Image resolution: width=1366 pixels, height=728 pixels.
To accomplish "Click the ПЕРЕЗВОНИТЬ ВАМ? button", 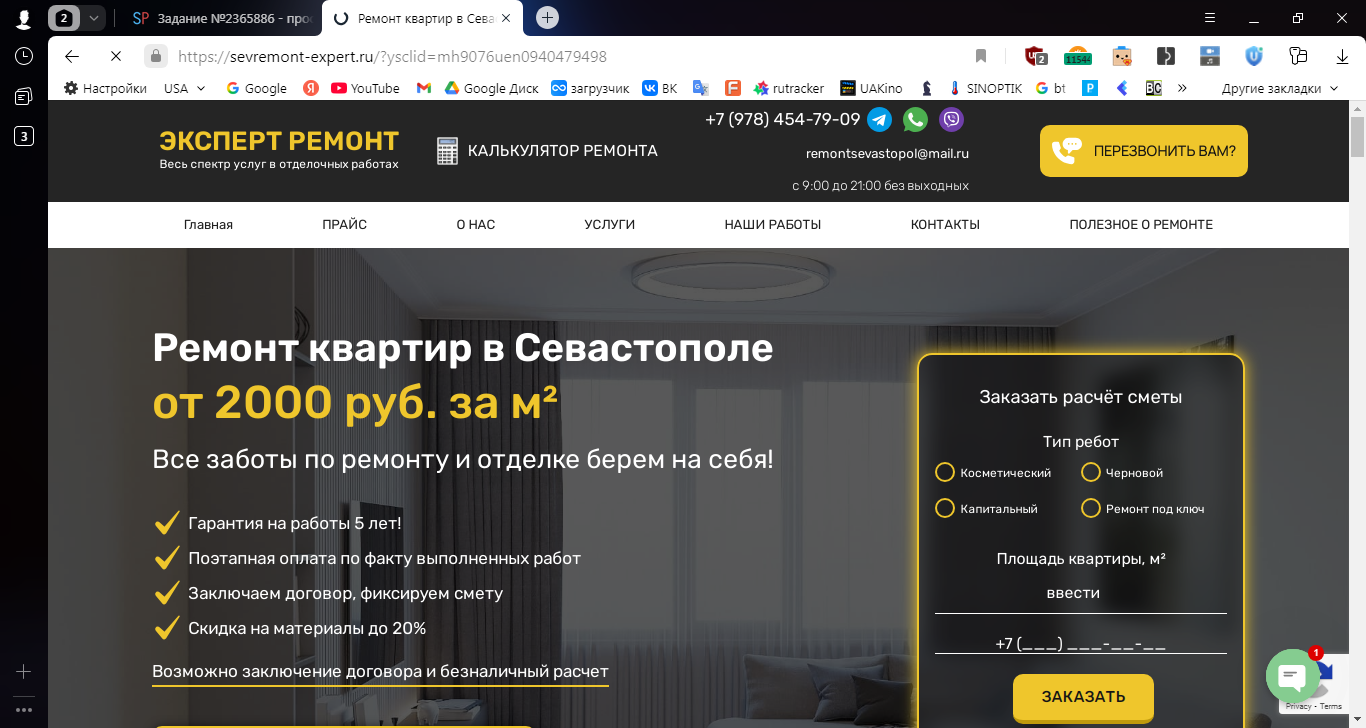I will [1144, 151].
